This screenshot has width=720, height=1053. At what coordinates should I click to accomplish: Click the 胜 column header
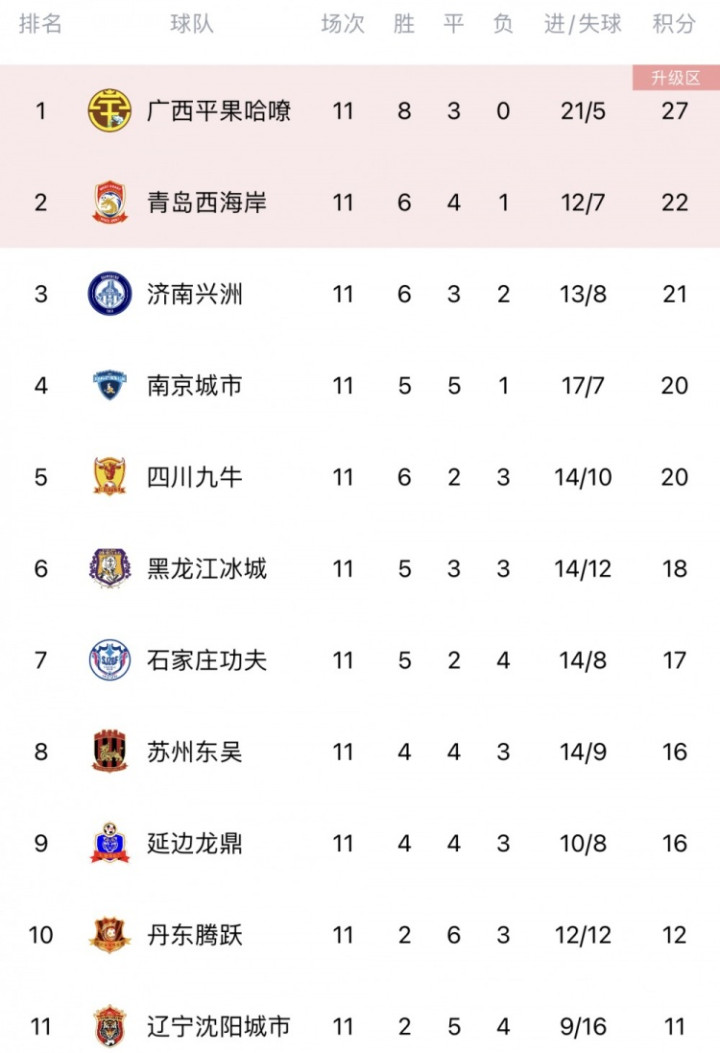point(404,24)
